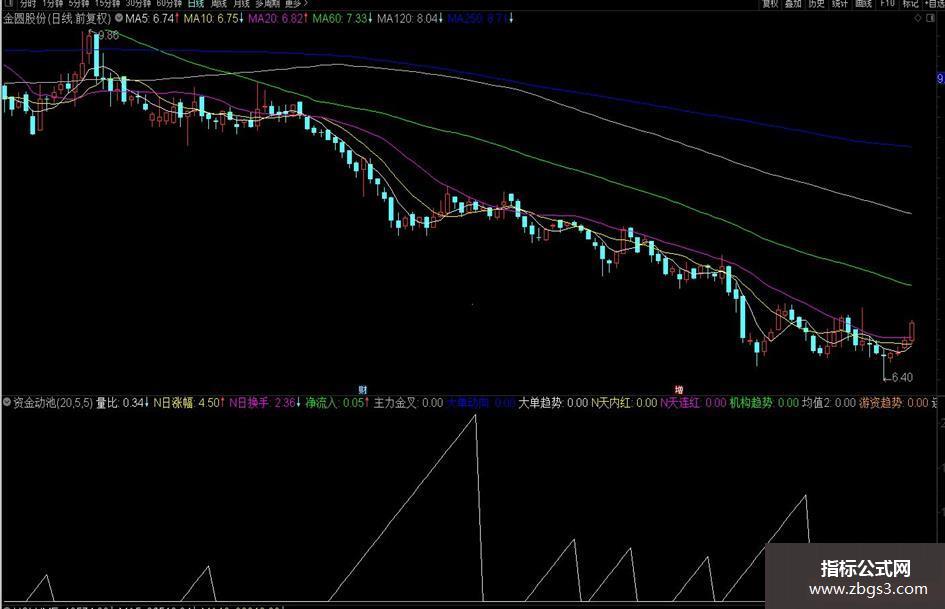945x609 pixels.
Task: Open the 历史 history button
Action: click(x=816, y=4)
